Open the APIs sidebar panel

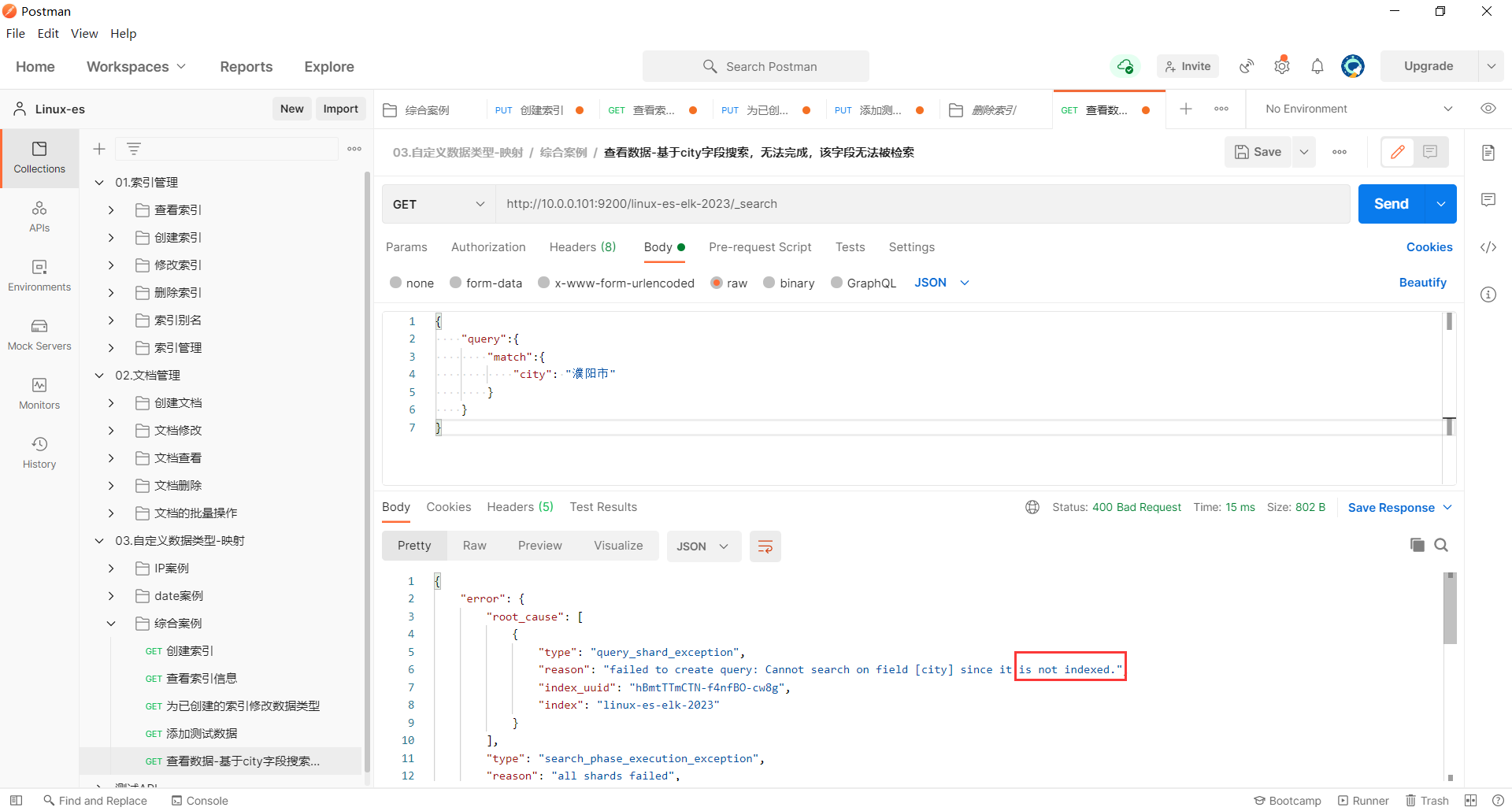tap(39, 217)
